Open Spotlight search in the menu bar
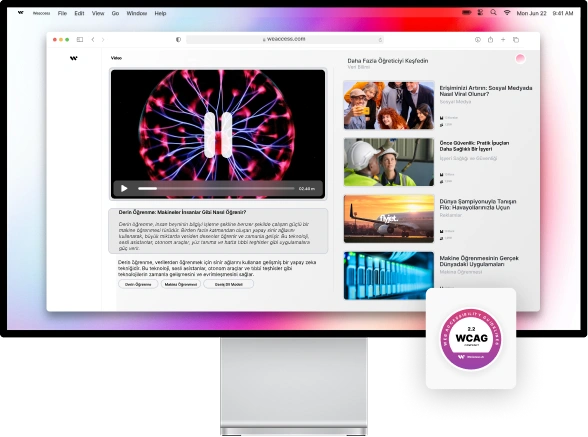The width and height of the screenshot is (588, 437). (x=494, y=13)
